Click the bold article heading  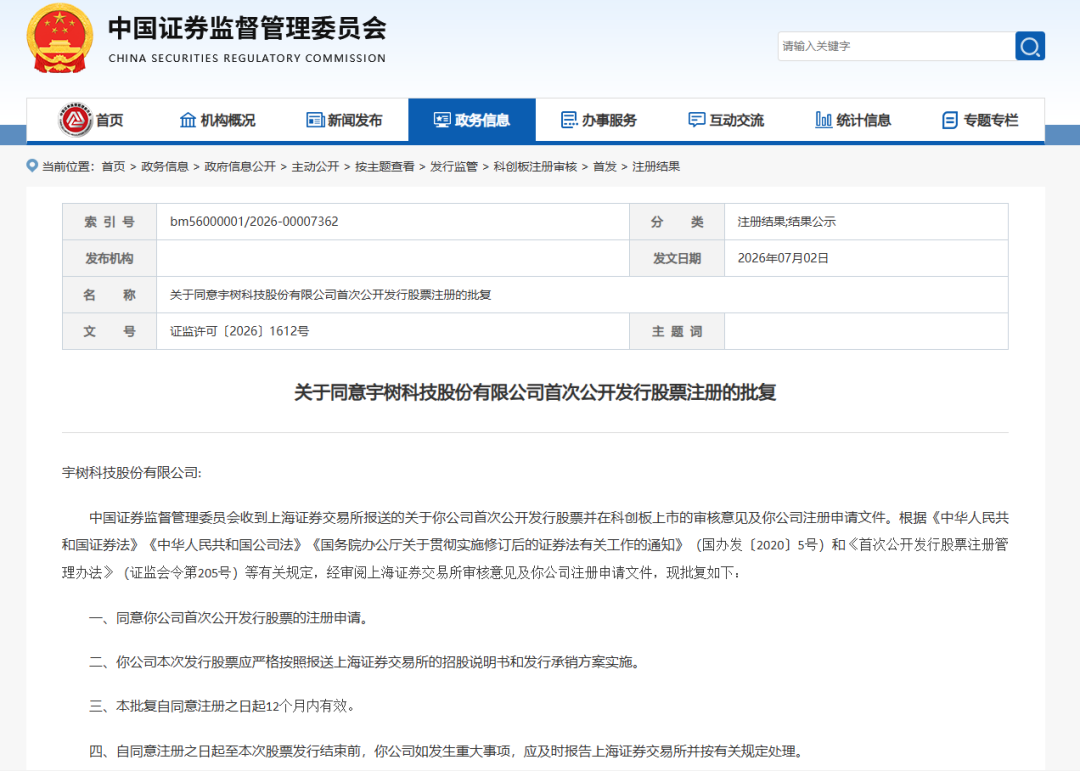[x=535, y=392]
